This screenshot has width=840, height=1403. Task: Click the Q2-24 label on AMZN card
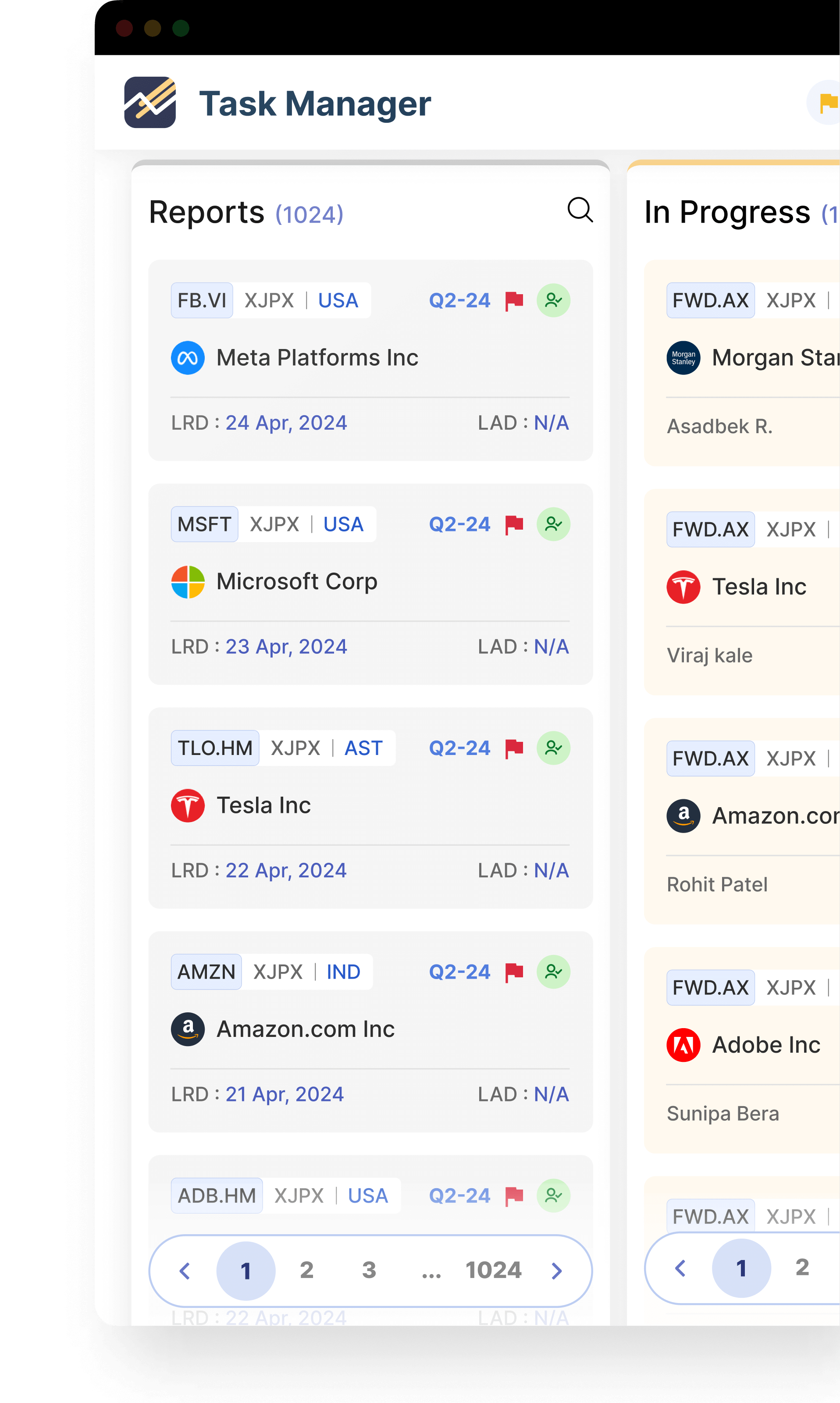[459, 972]
